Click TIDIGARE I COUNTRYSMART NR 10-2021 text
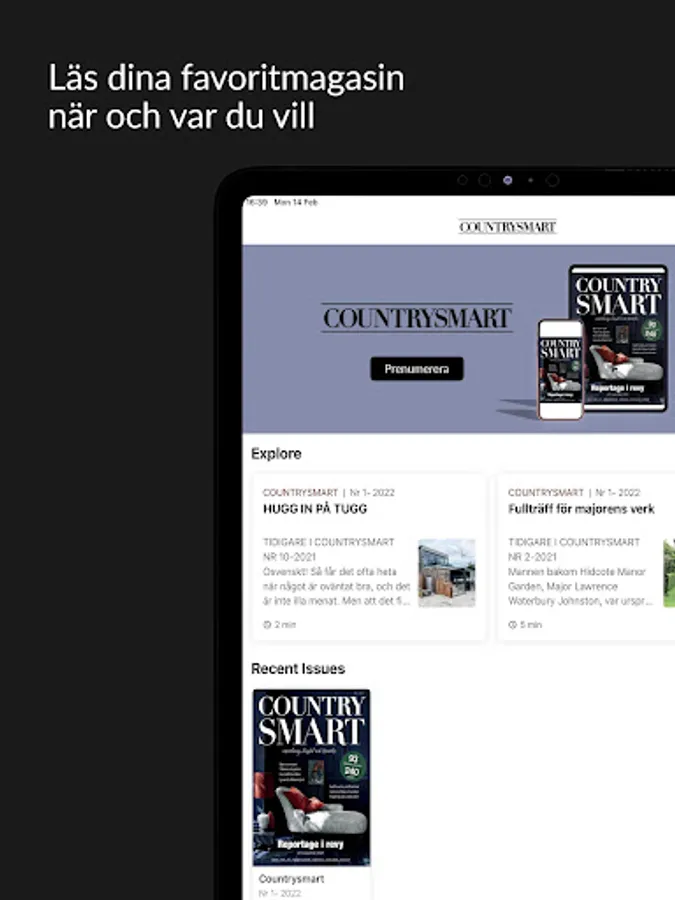 (x=328, y=549)
